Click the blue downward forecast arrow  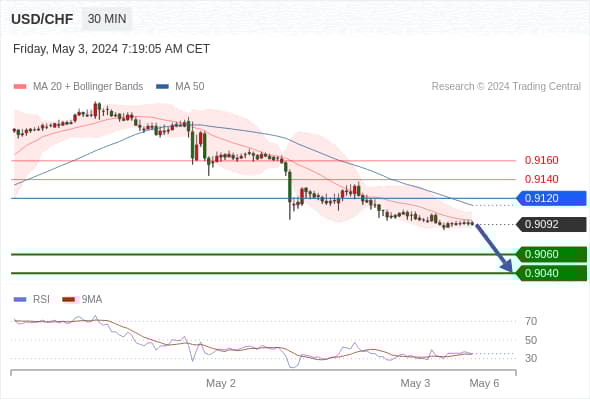[494, 248]
